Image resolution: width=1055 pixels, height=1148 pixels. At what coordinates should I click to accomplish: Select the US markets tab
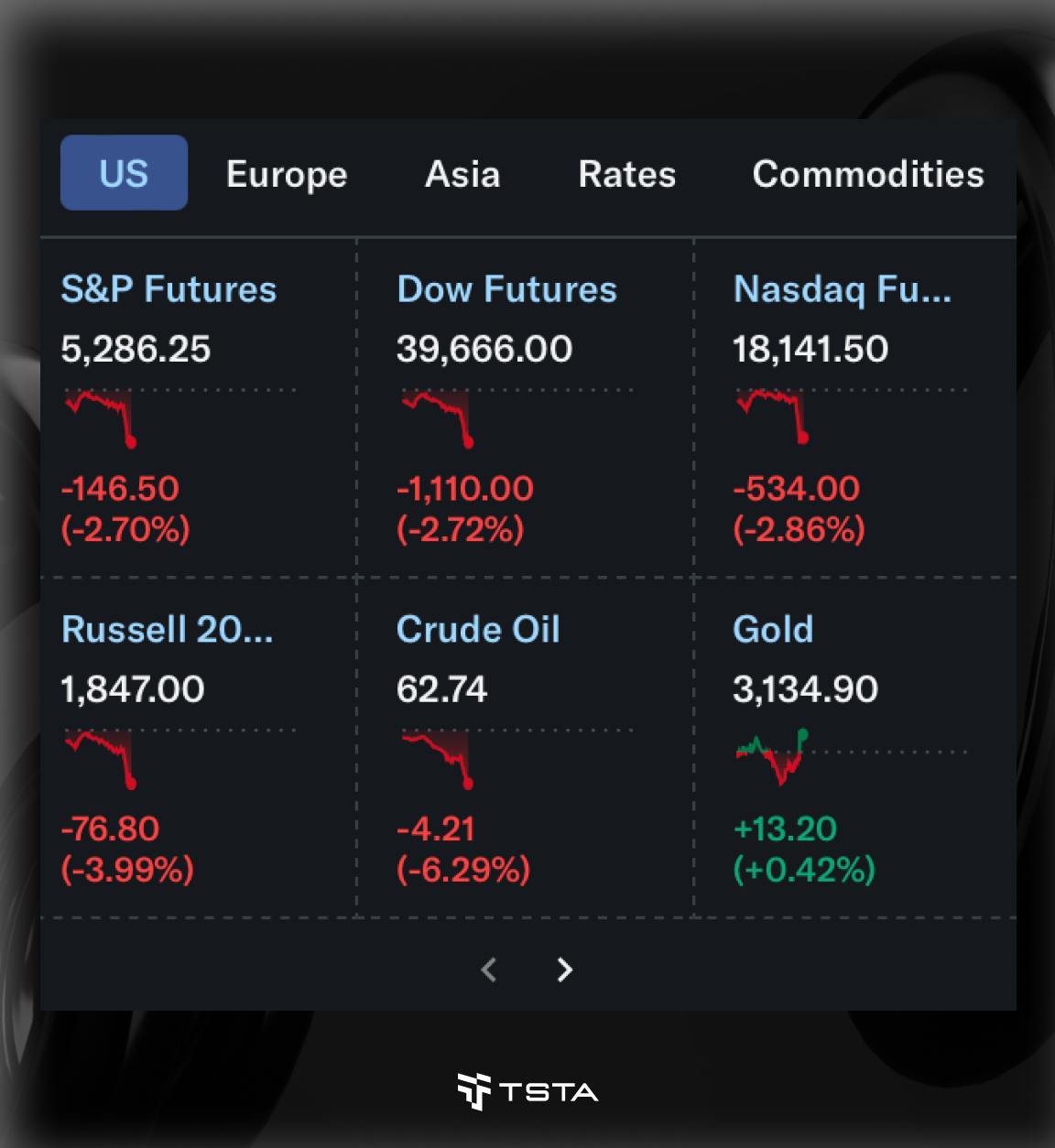[x=124, y=173]
